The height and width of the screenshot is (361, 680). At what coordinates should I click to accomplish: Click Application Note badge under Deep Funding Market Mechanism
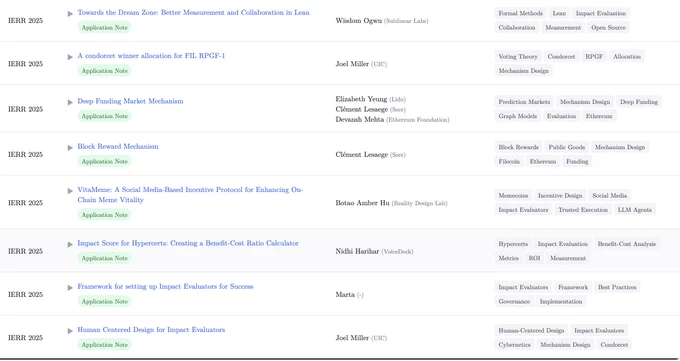pyautogui.click(x=105, y=116)
